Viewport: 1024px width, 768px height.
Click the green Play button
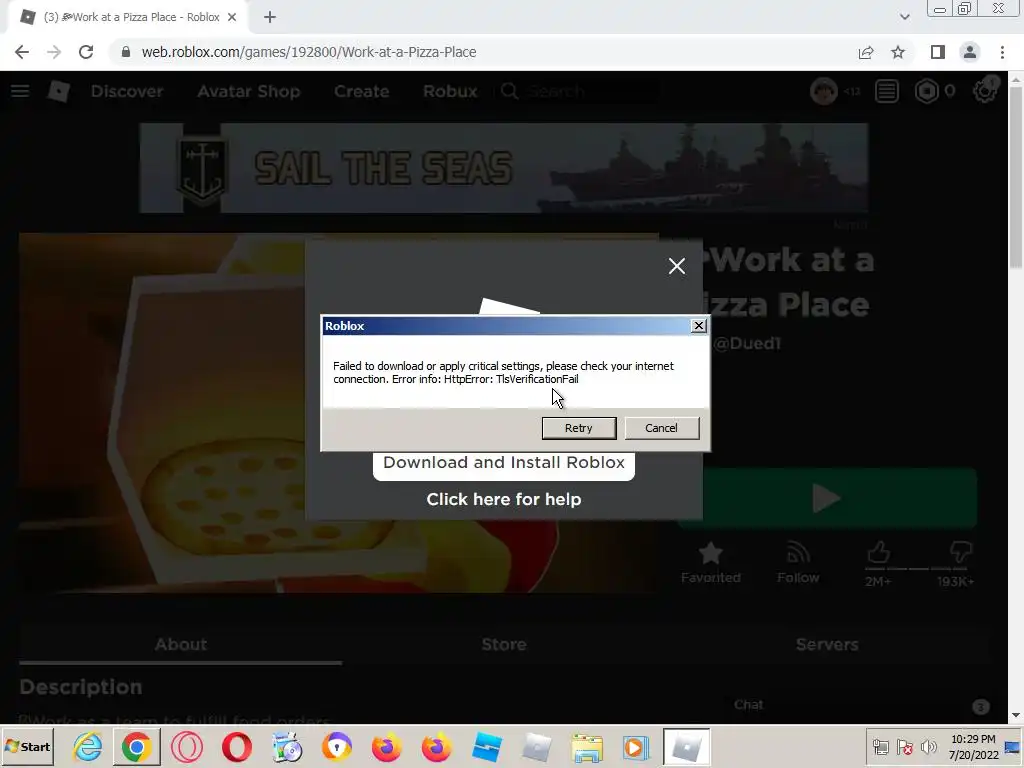pos(827,498)
